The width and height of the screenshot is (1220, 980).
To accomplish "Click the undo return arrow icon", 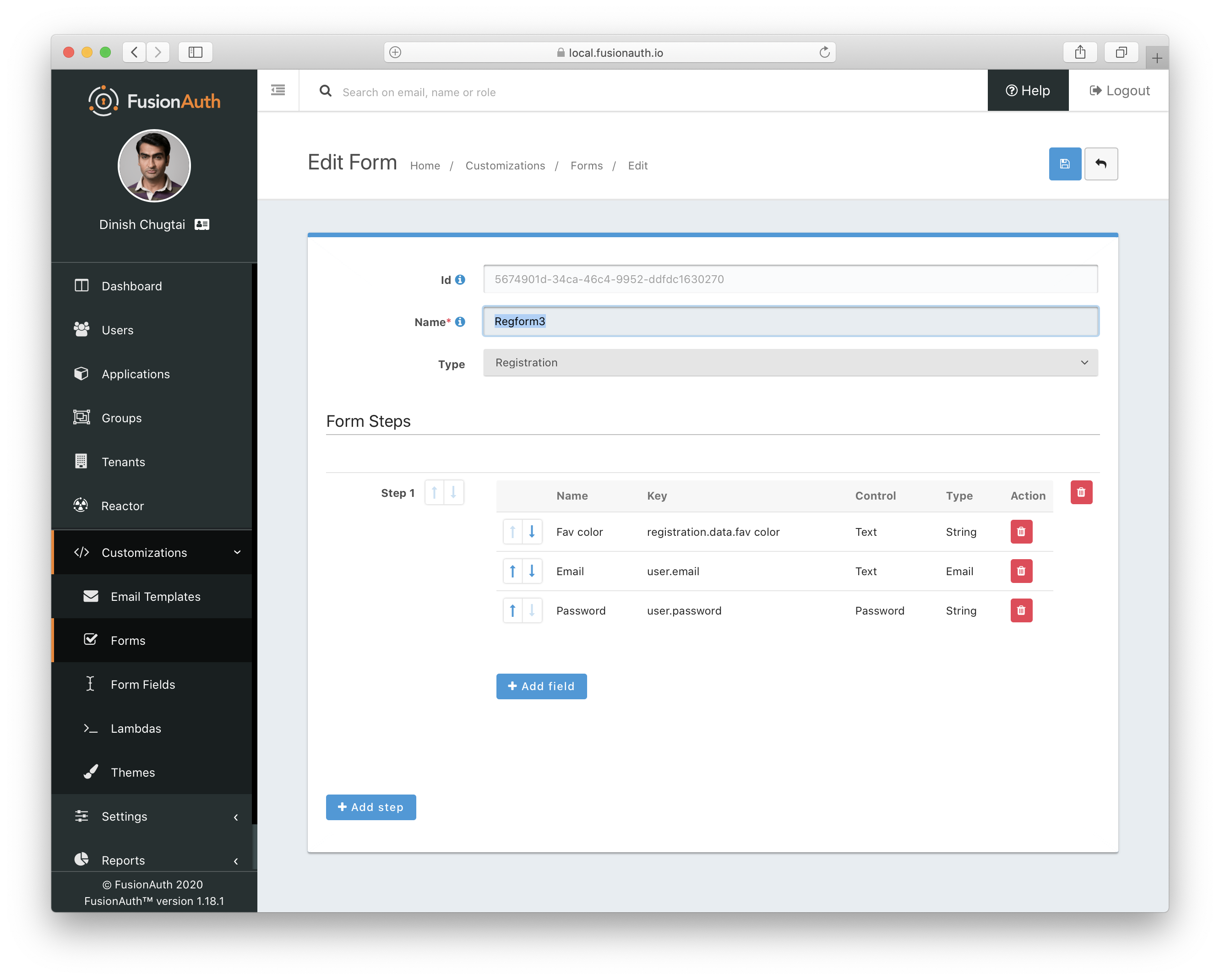I will [1101, 163].
